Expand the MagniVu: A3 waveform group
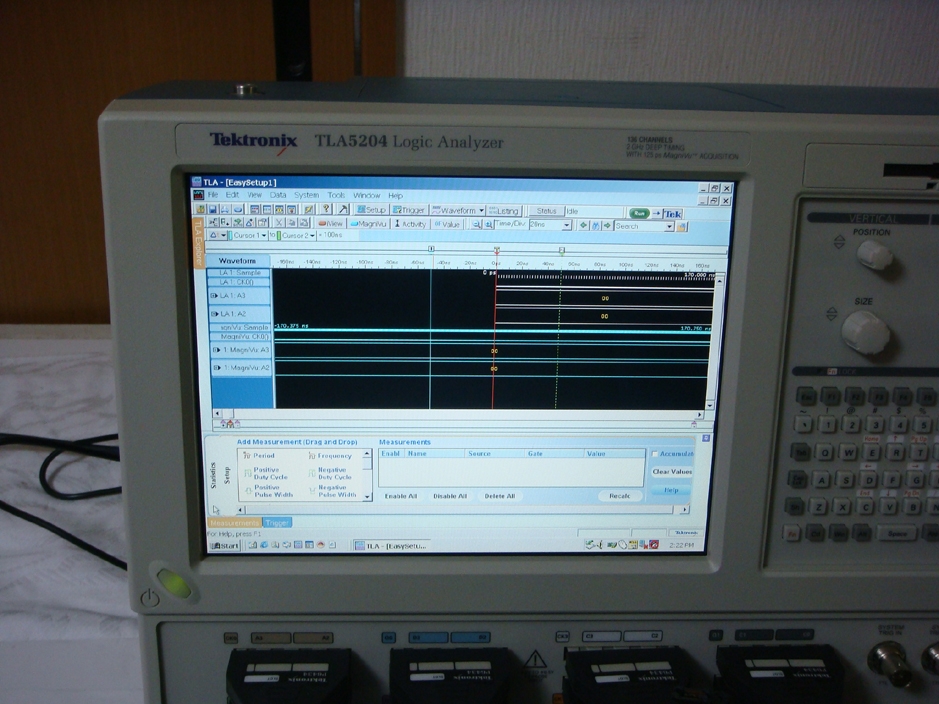939x704 pixels. click(216, 350)
